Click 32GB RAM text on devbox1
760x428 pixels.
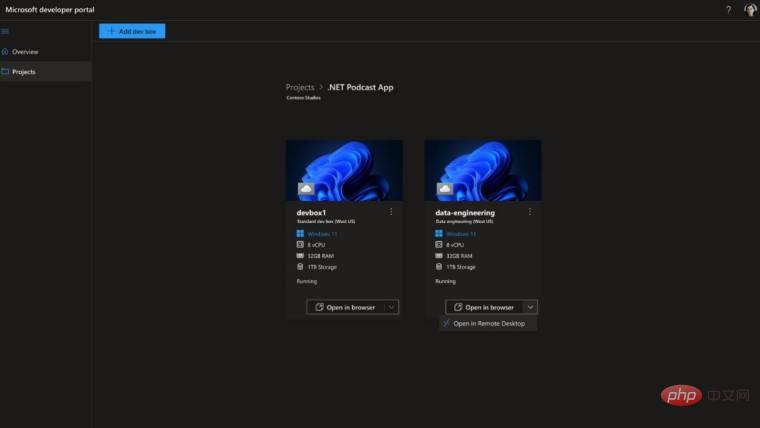click(x=320, y=256)
